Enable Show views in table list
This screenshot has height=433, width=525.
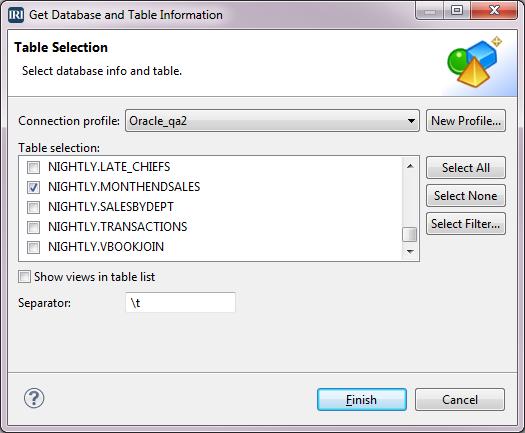[24, 277]
